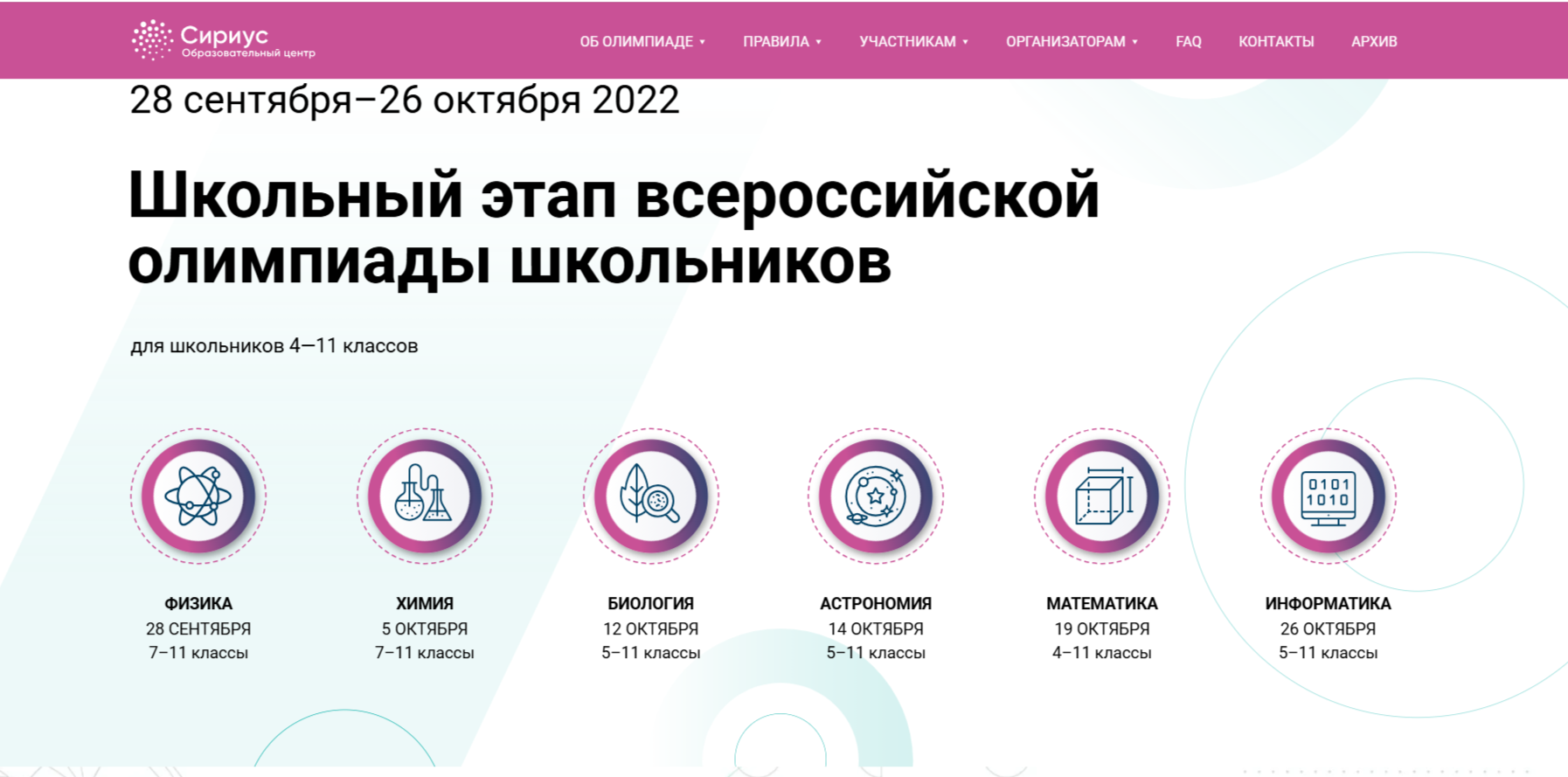1568x777 pixels.
Task: Open the «БИОЛОГИЯ» subject link
Action: [651, 603]
